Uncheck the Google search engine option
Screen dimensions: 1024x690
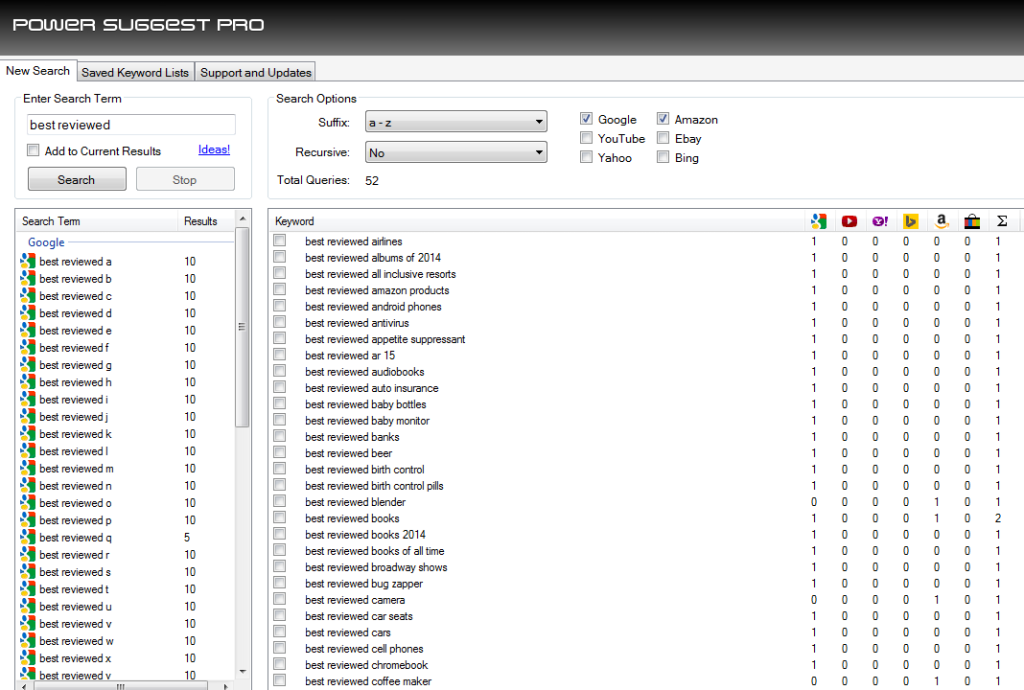(586, 119)
